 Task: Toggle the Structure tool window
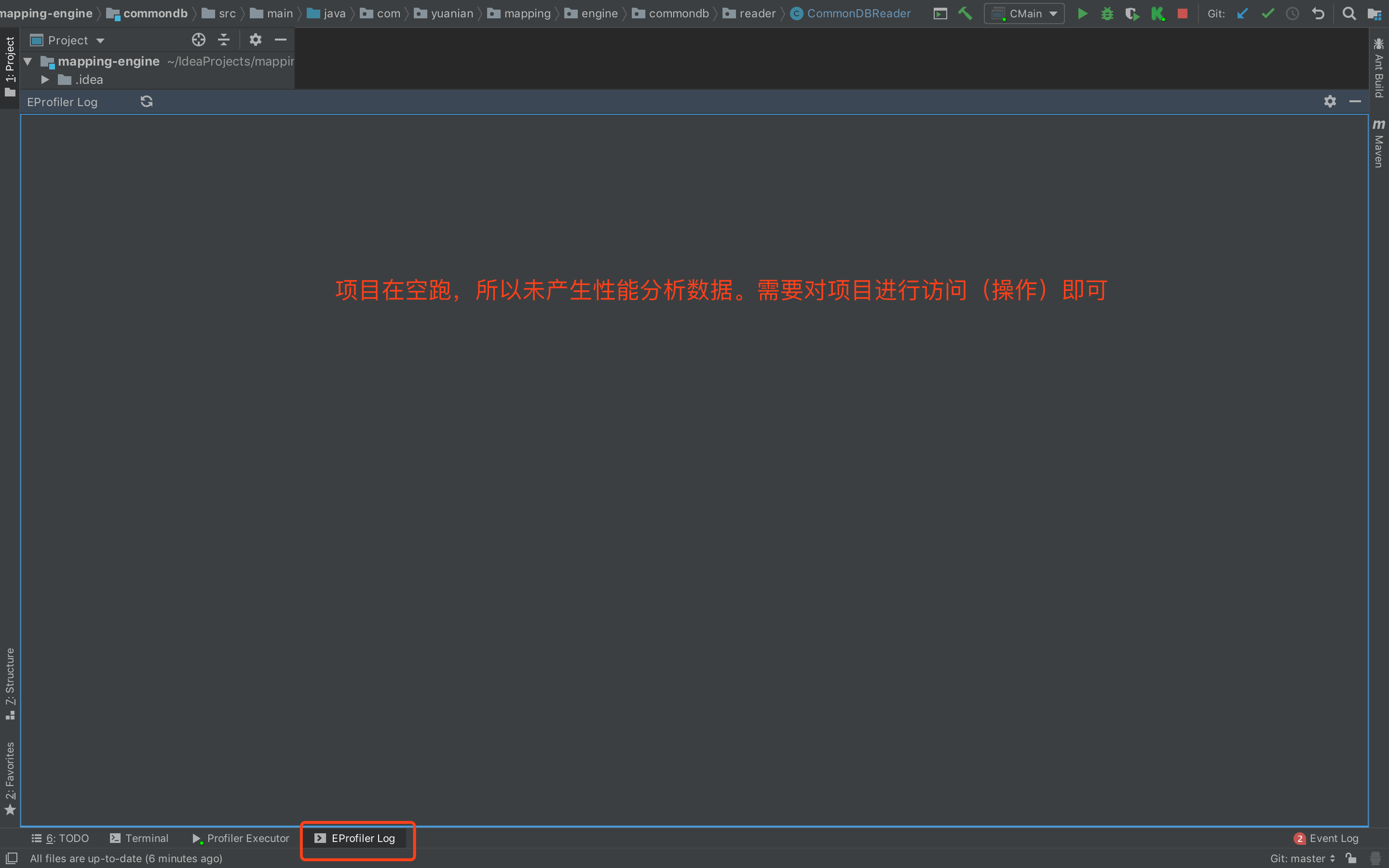tap(10, 683)
